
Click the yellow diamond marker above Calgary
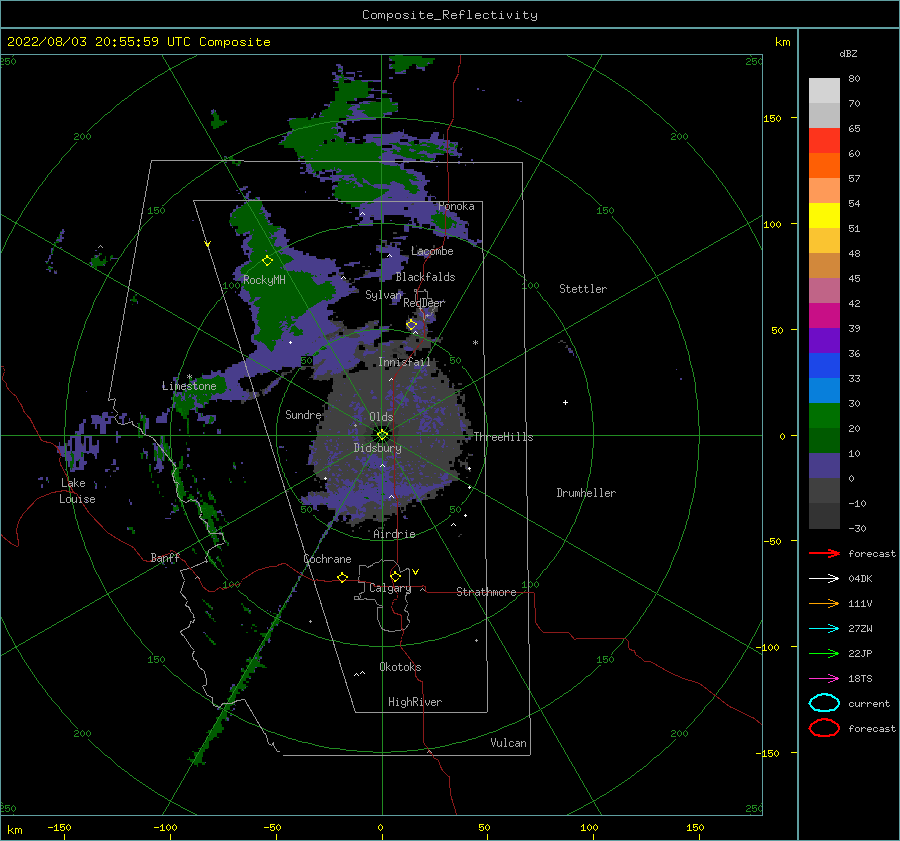[395, 576]
